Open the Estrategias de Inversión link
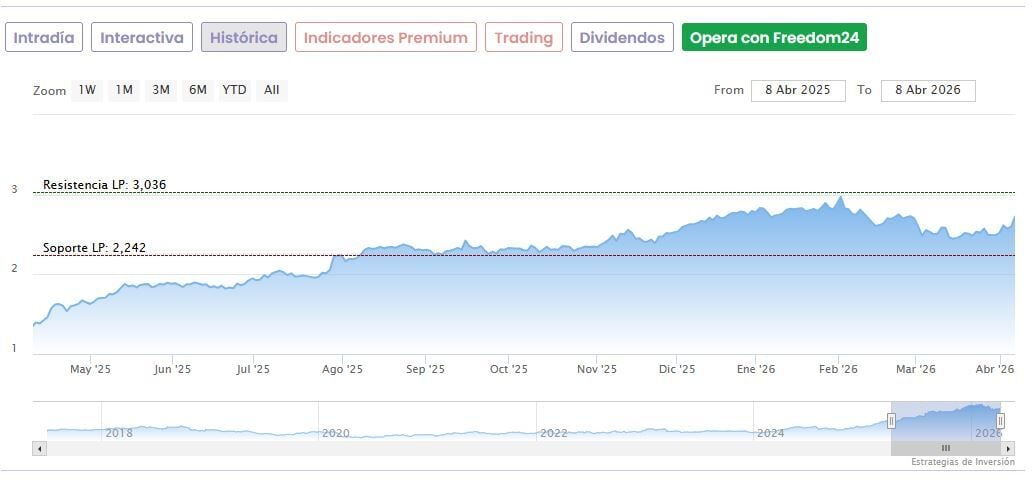Screen dimensions: 1033x481 (963, 462)
